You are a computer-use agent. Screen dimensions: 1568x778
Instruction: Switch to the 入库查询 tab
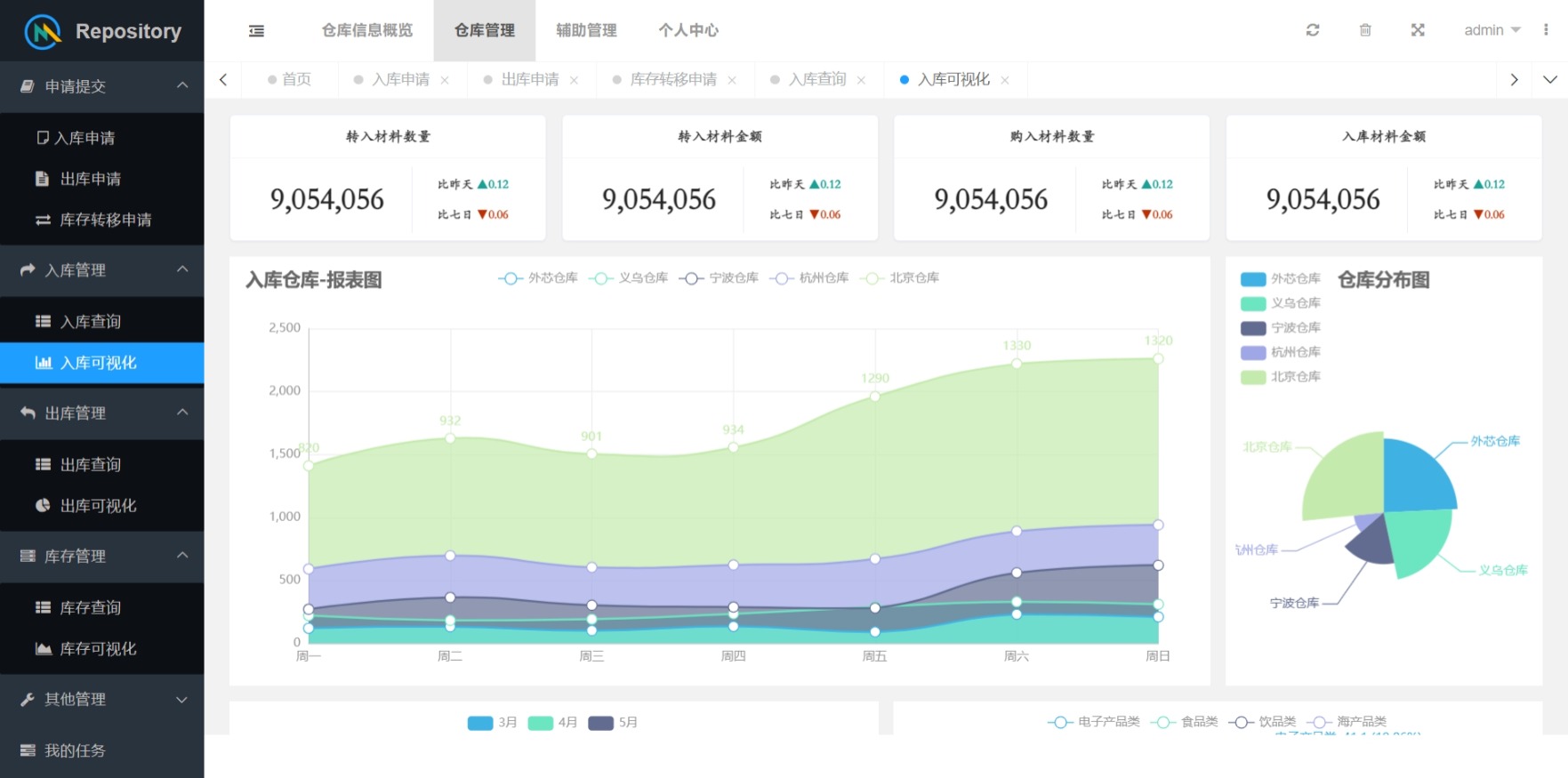[x=817, y=80]
